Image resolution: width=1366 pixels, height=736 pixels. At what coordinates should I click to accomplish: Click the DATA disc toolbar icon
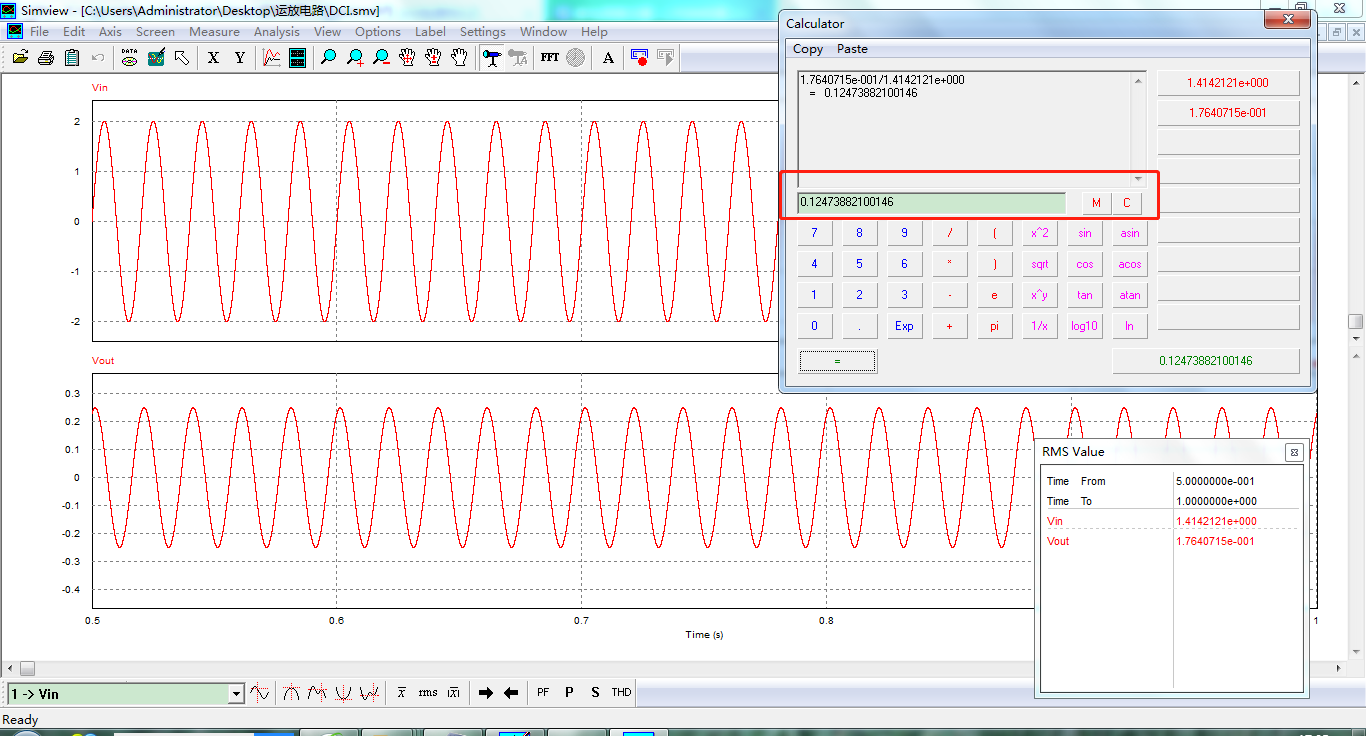tap(129, 58)
